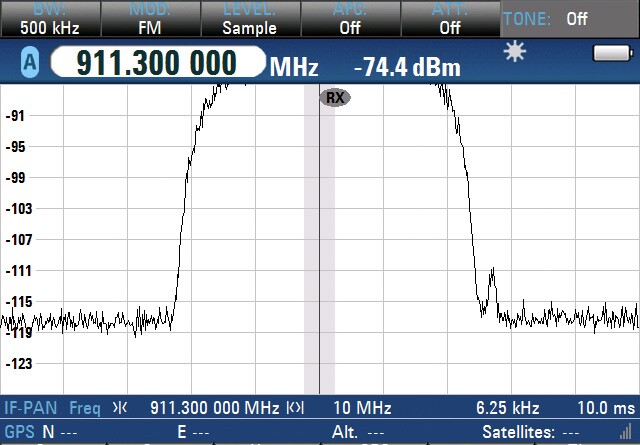Click the -91 level axis label
This screenshot has width=640, height=445.
[x=15, y=116]
